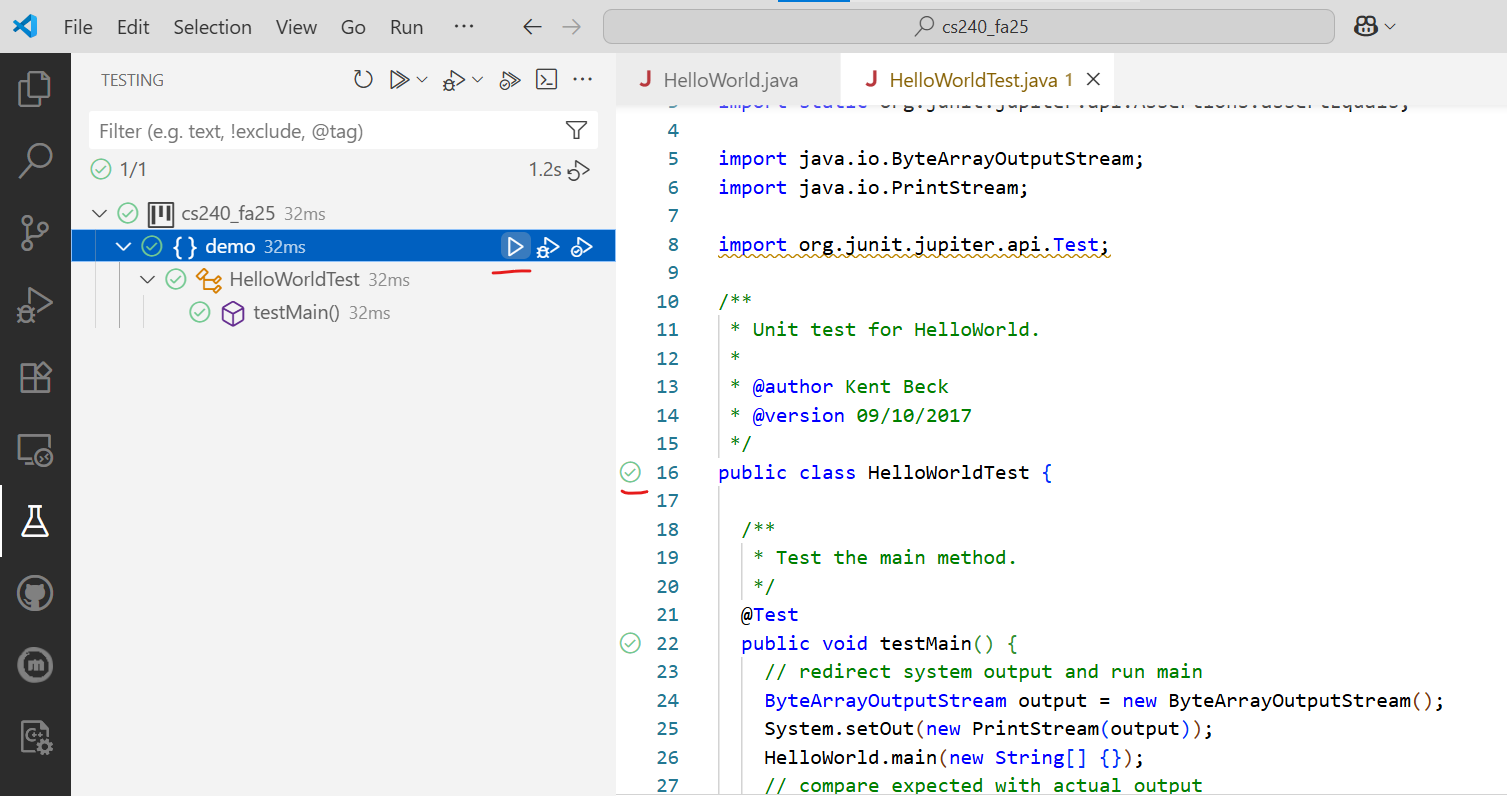
Task: Rerun last test run icon beside 1.2s
Action: click(580, 171)
